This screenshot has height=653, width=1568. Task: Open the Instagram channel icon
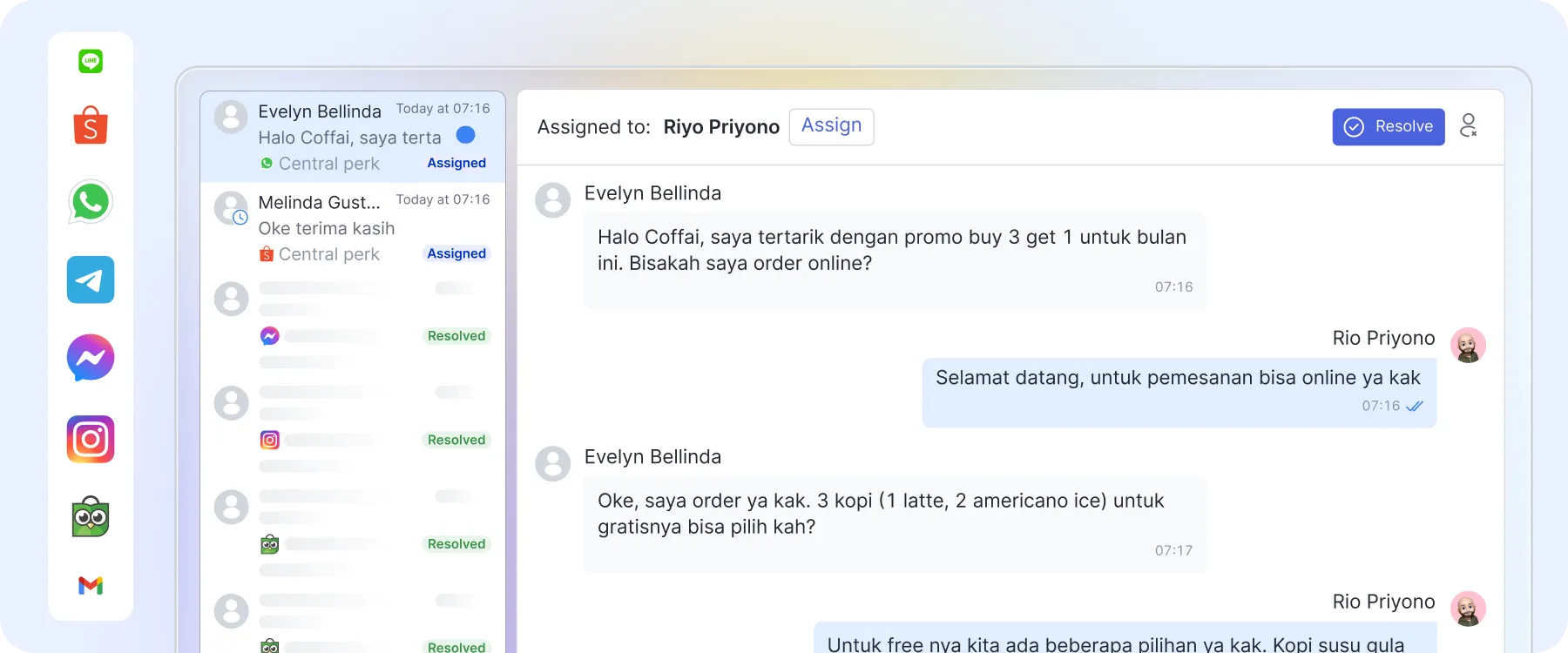[x=91, y=439]
